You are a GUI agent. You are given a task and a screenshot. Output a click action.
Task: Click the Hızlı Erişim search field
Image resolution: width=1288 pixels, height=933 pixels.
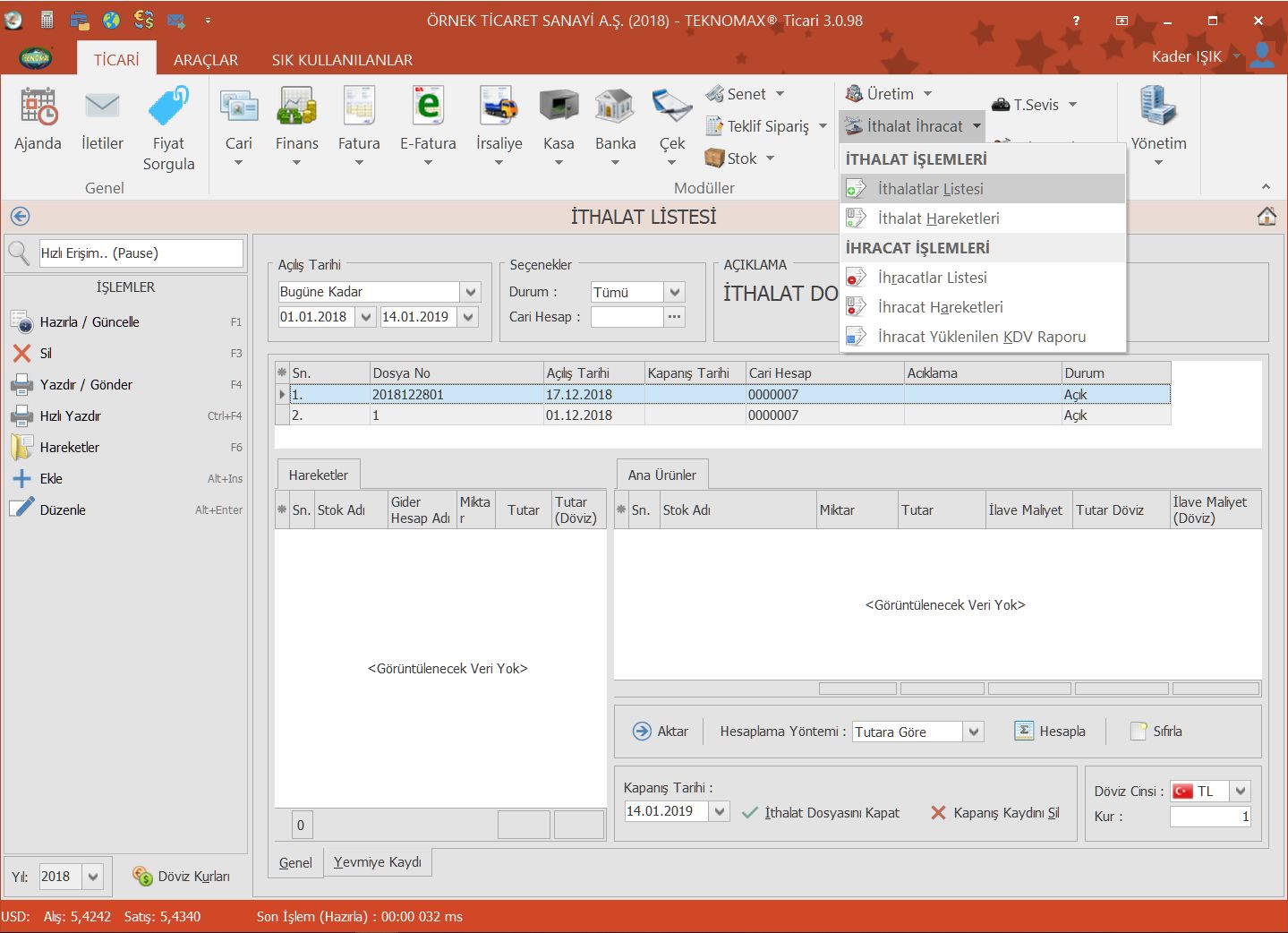click(141, 253)
